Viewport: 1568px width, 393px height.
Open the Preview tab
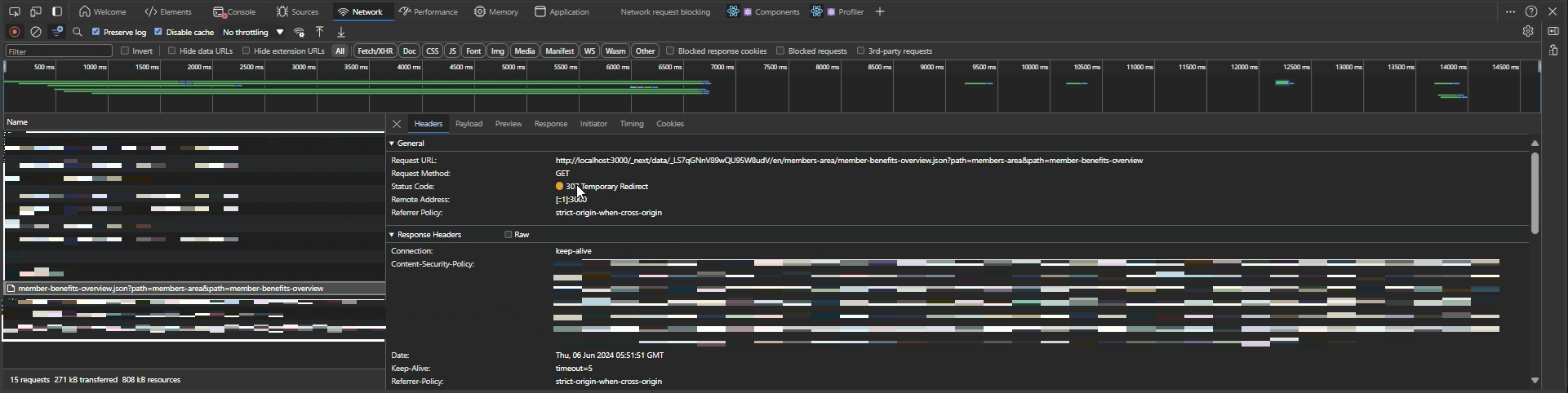point(508,124)
